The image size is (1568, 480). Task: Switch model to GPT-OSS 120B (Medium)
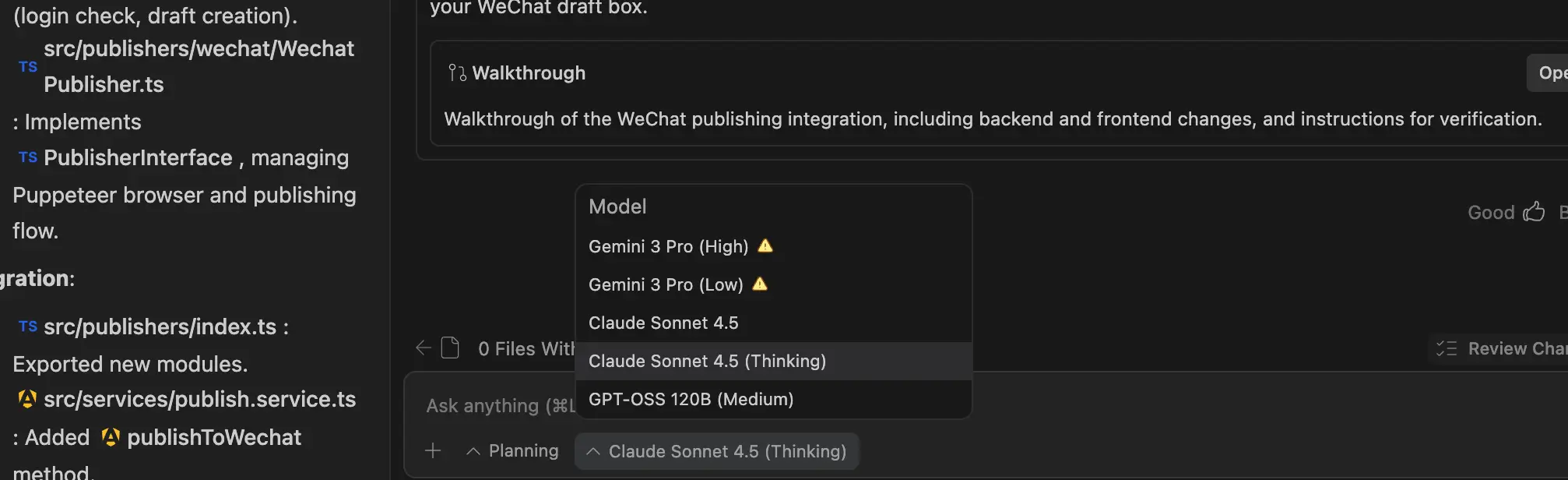click(691, 399)
